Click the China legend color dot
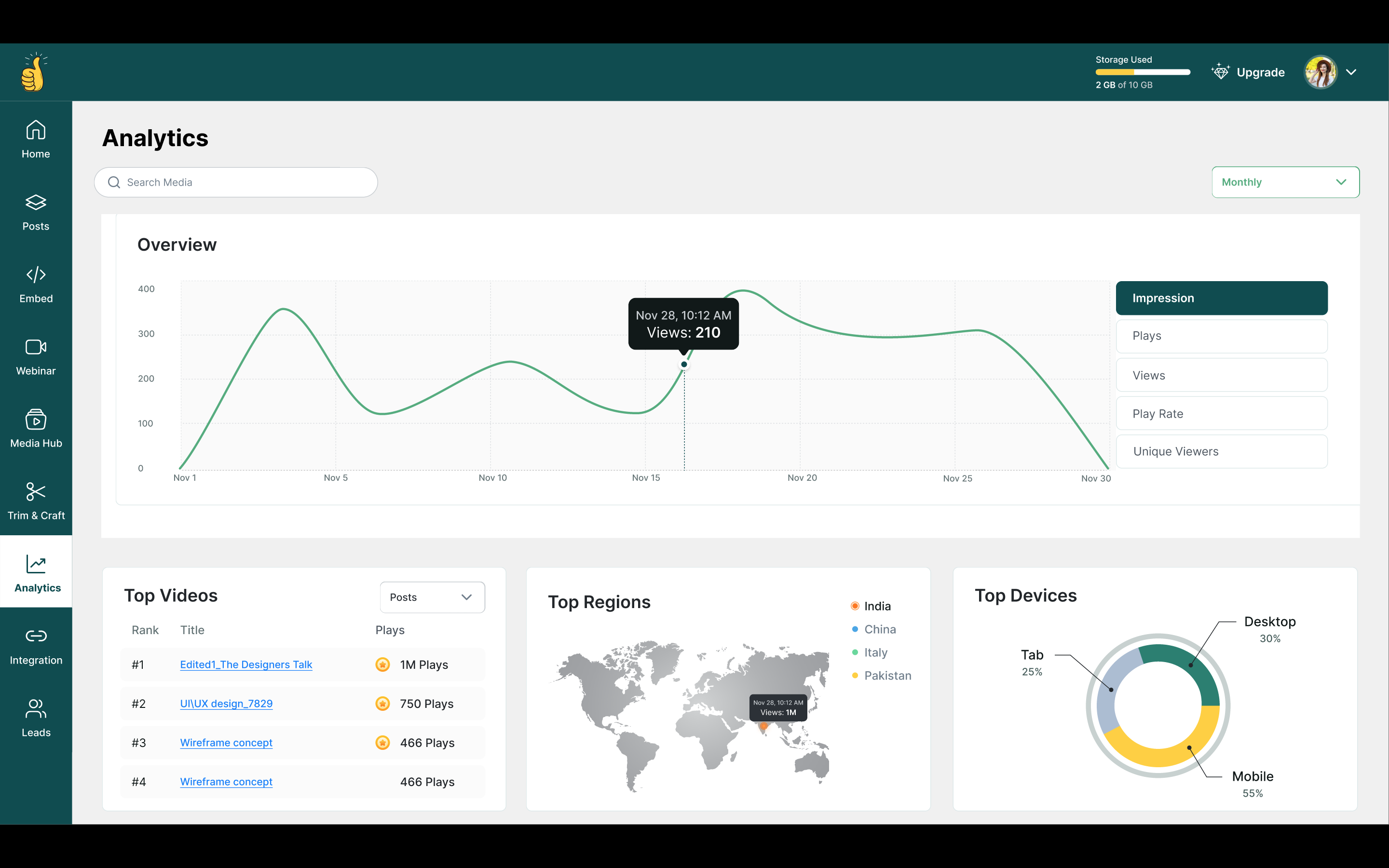The image size is (1389, 868). [855, 629]
